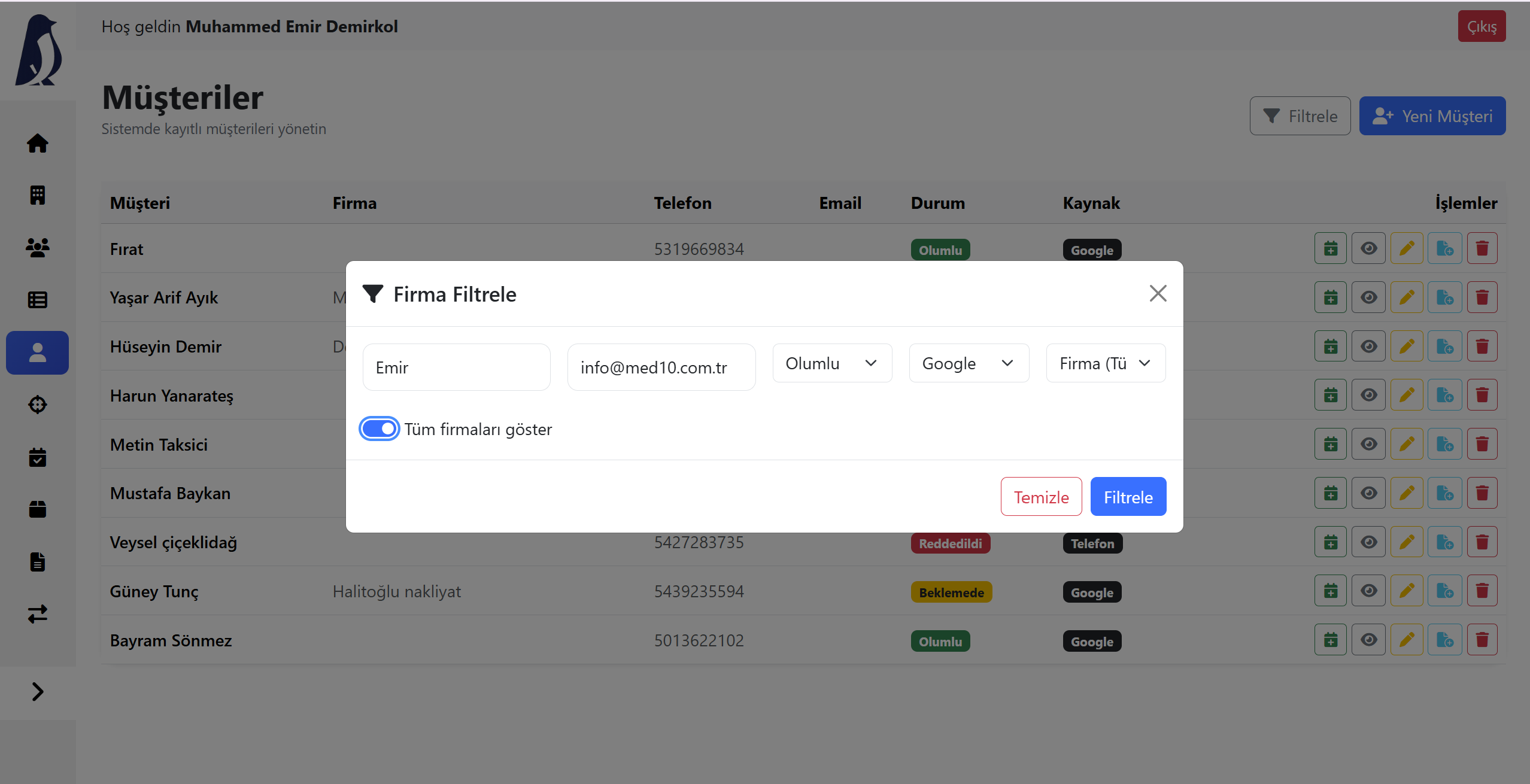
Task: Click the email input field in filter
Action: click(x=661, y=367)
